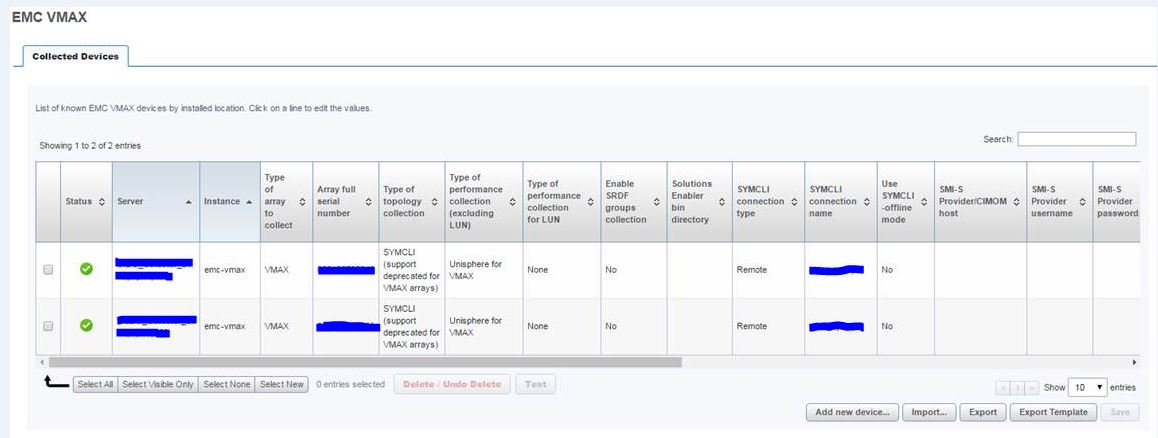Sort by Type of topology collection
1158x438 pixels.
pyautogui.click(x=434, y=202)
